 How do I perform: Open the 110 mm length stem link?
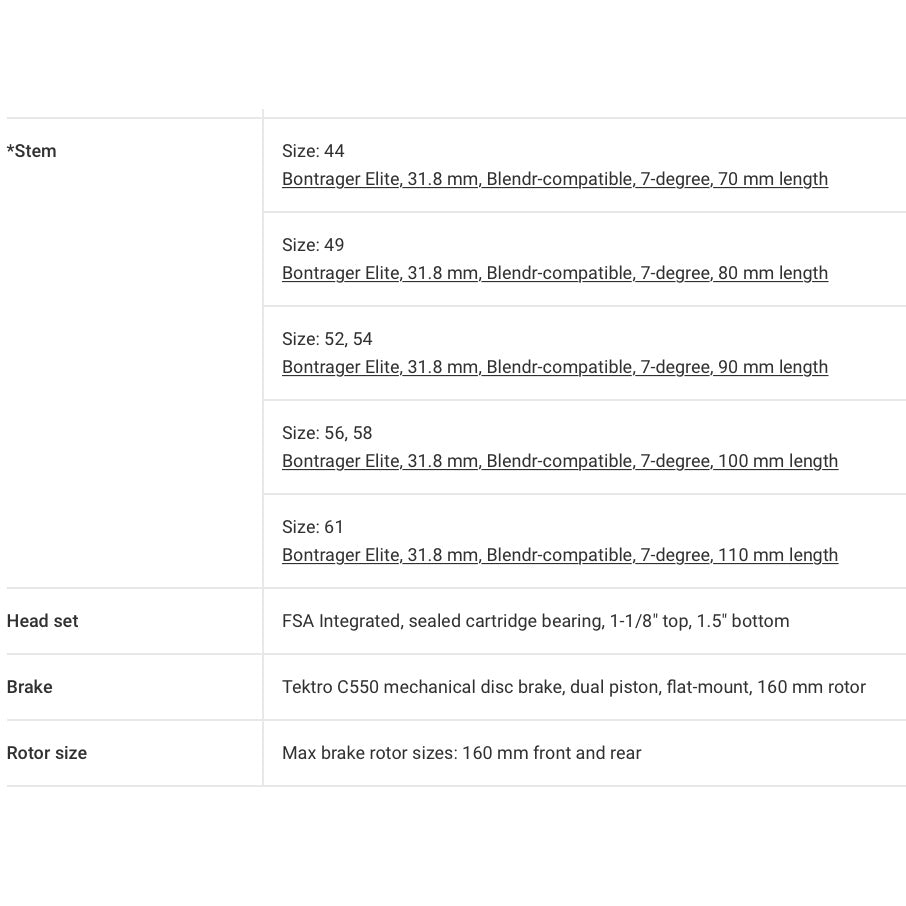pyautogui.click(x=560, y=555)
